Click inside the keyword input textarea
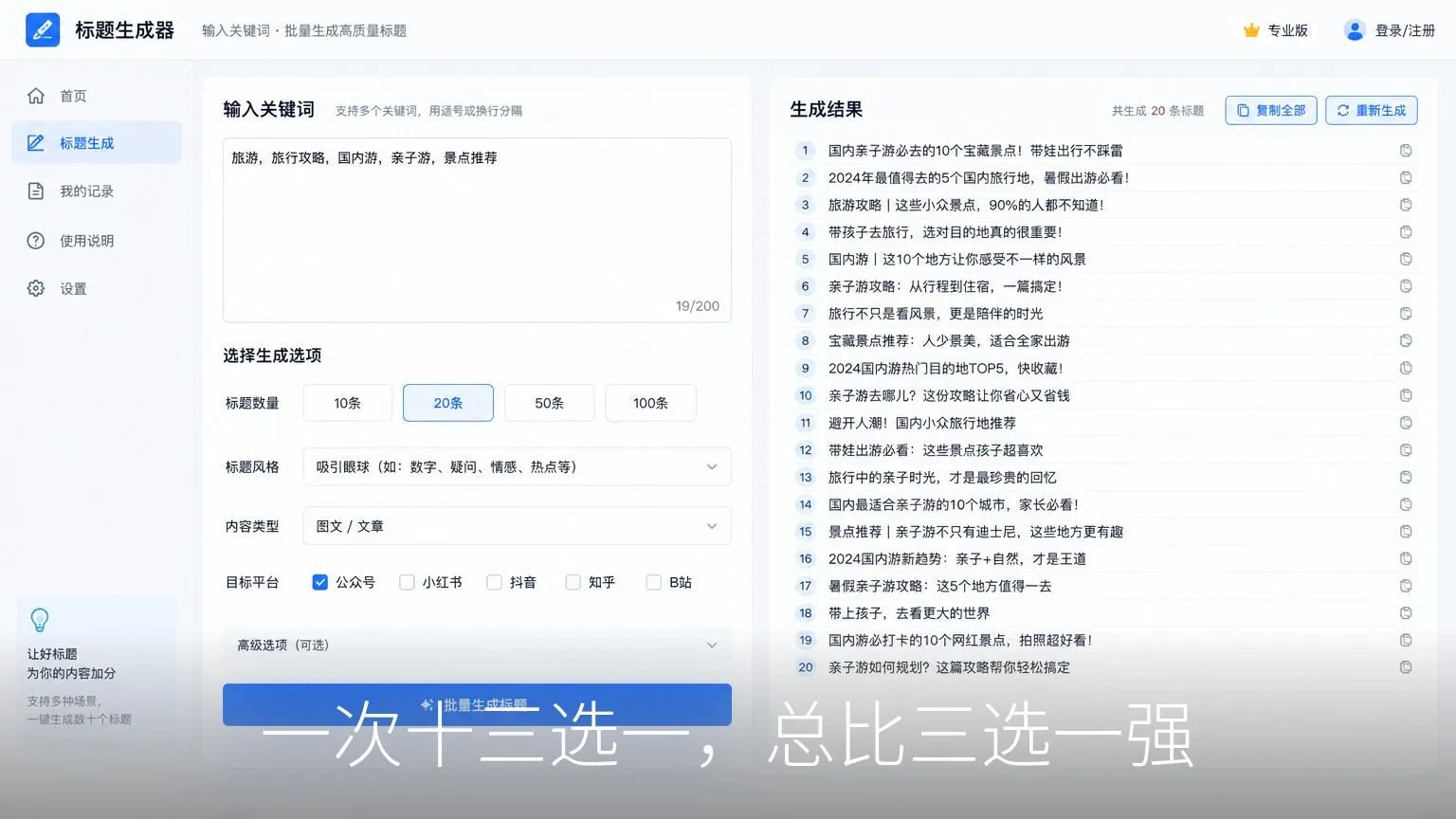This screenshot has height=819, width=1456. (x=477, y=230)
